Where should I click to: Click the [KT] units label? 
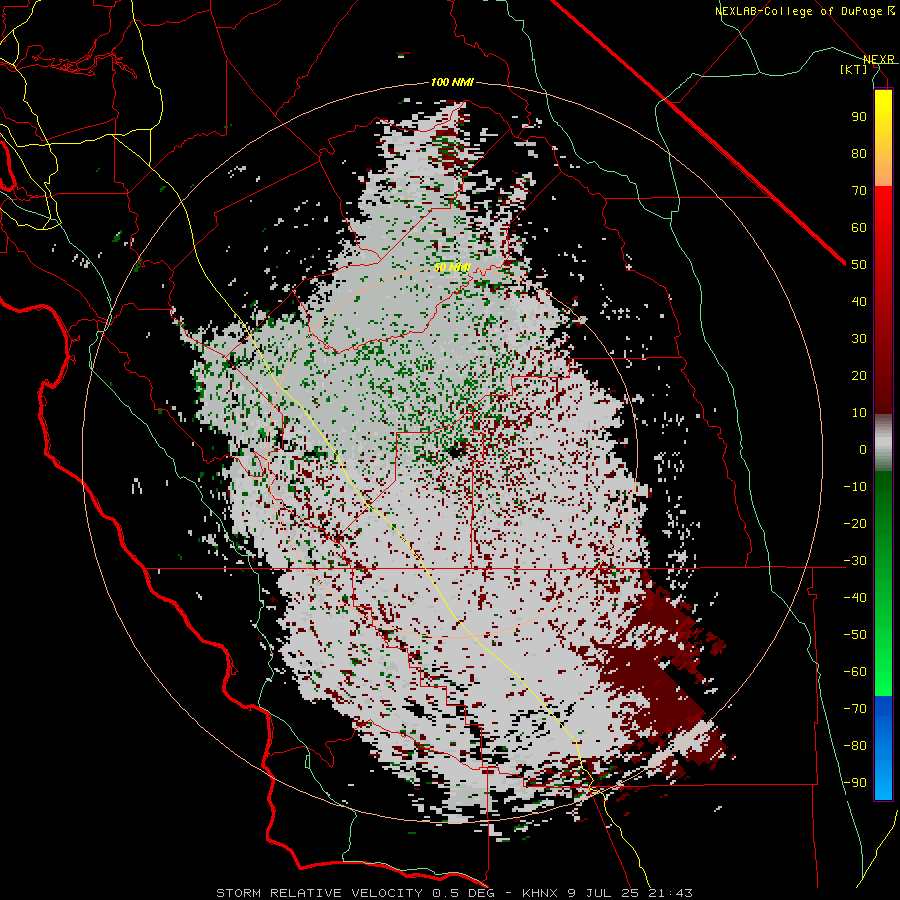pyautogui.click(x=854, y=69)
